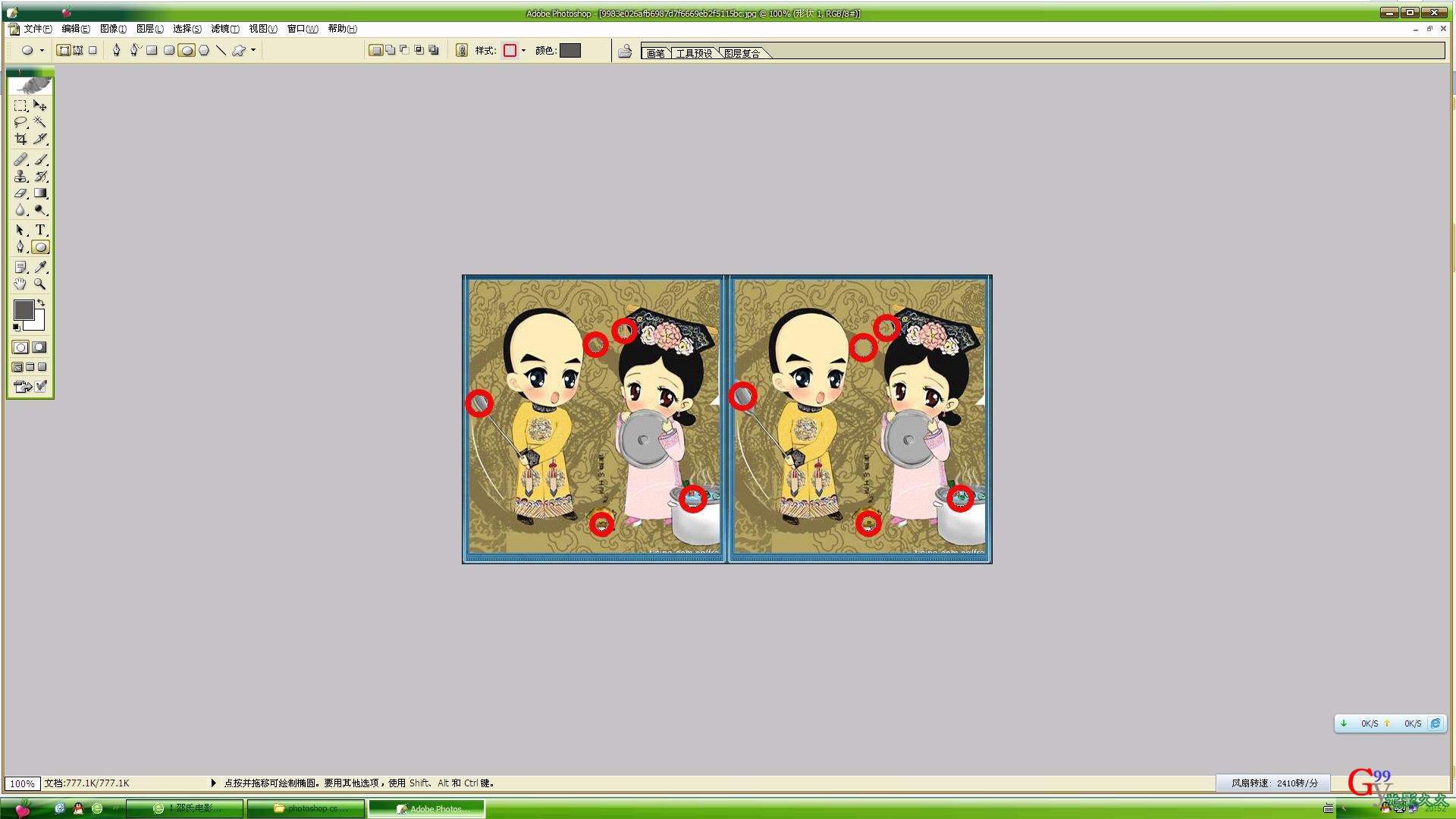Open the ellipse tool preset picker arrow
Screen dimensions: 1456x819
click(42, 50)
